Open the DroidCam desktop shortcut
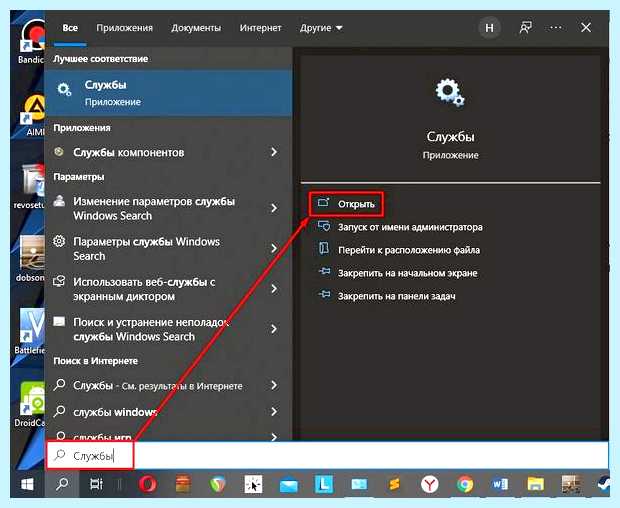Screen dimensions: 620x508 (30, 404)
